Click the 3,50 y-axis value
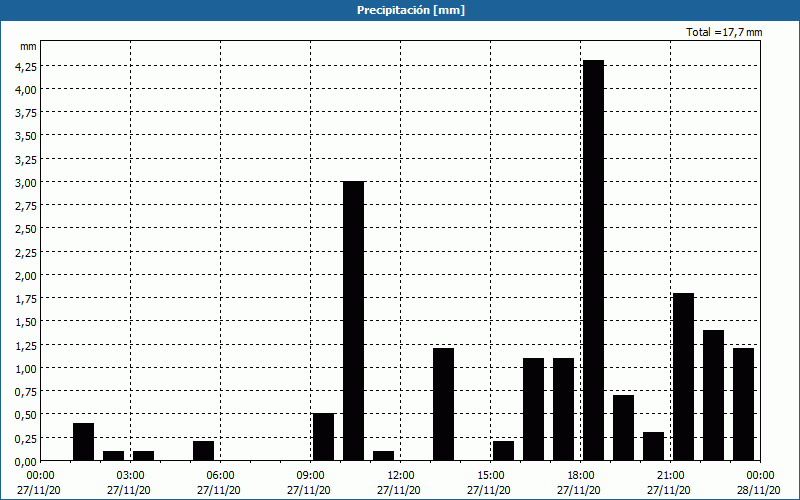Image resolution: width=800 pixels, height=500 pixels. [26, 136]
